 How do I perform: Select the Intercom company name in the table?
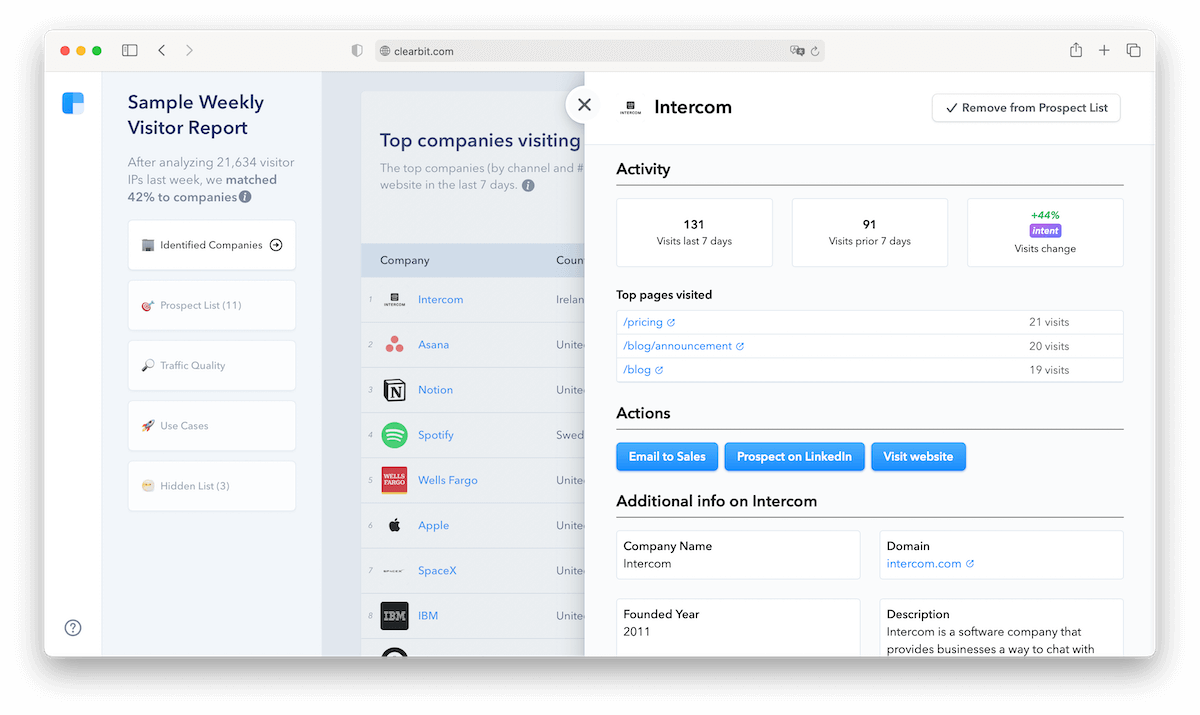pyautogui.click(x=440, y=300)
